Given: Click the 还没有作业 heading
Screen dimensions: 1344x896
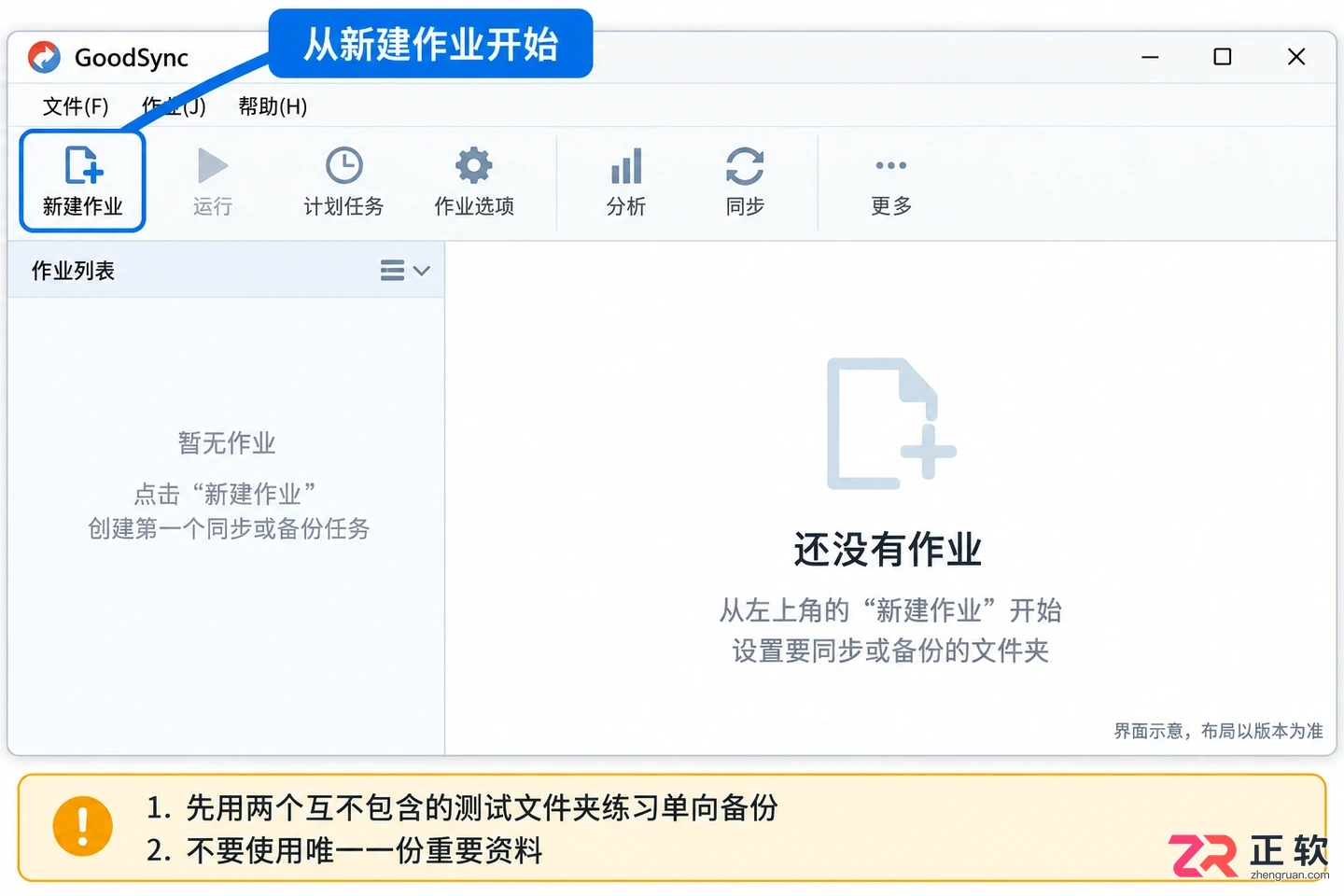Looking at the screenshot, I should 888,550.
